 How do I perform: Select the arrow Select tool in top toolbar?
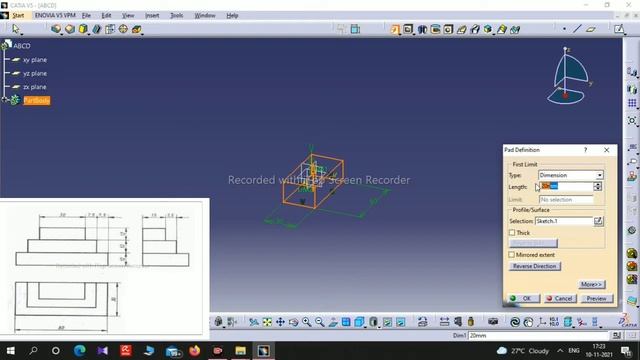pyautogui.click(x=16, y=29)
